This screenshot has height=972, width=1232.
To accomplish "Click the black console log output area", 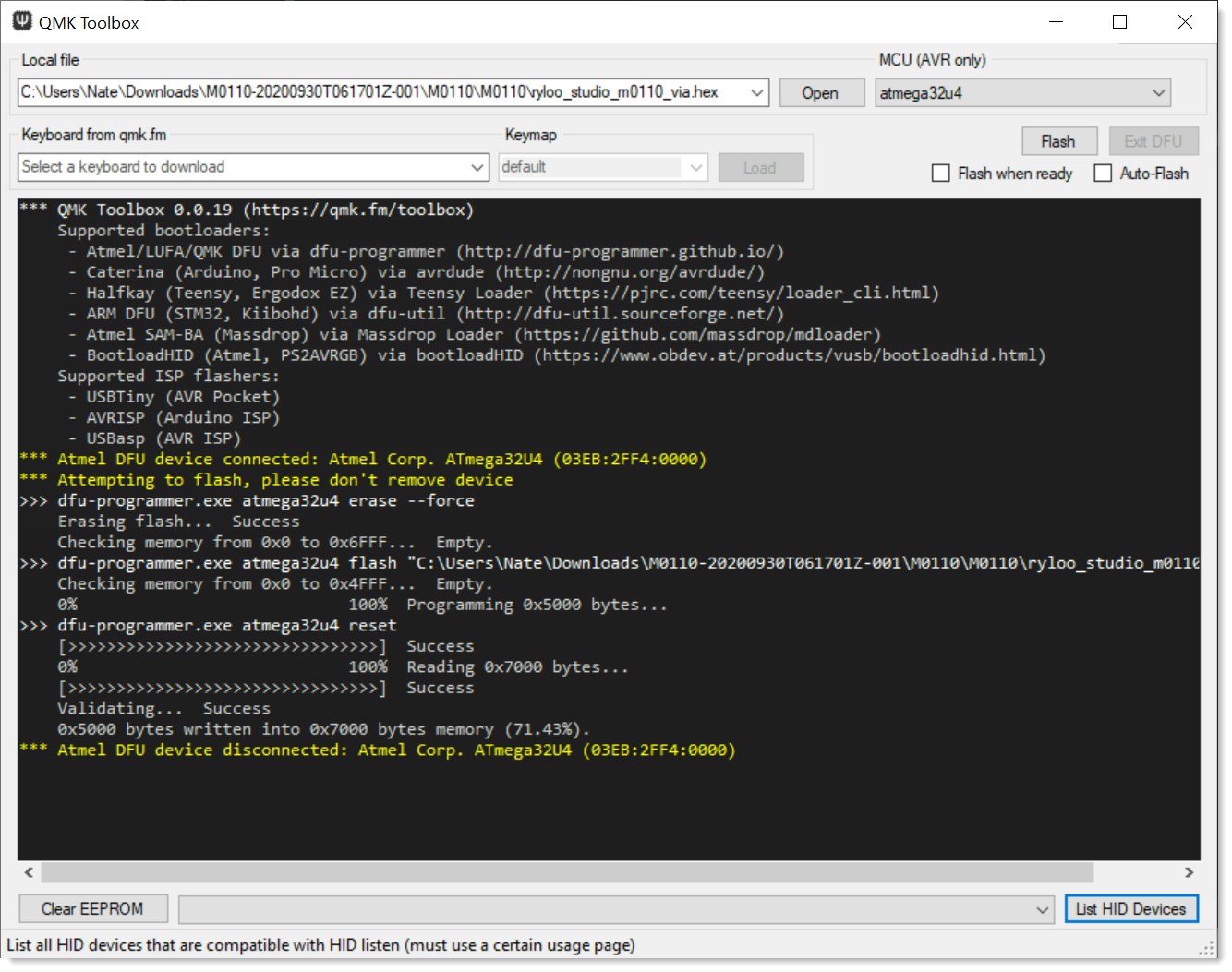I will (608, 803).
